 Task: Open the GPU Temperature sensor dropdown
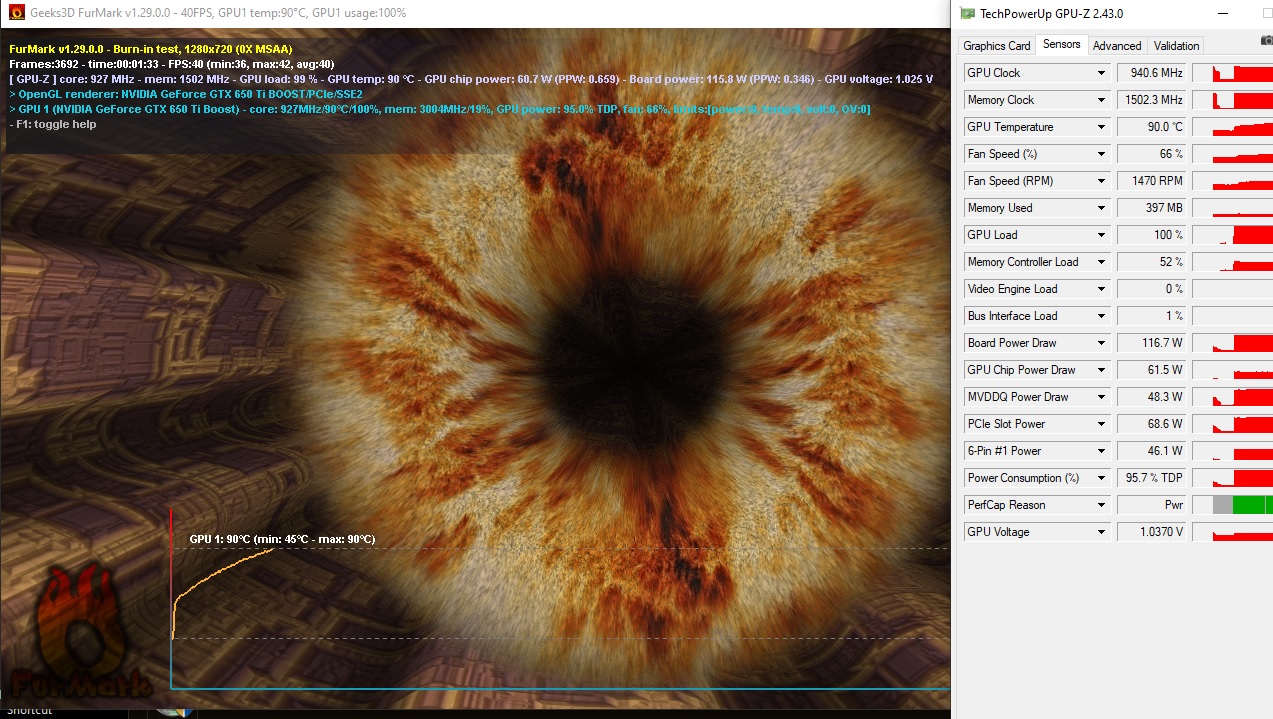pyautogui.click(x=1102, y=127)
